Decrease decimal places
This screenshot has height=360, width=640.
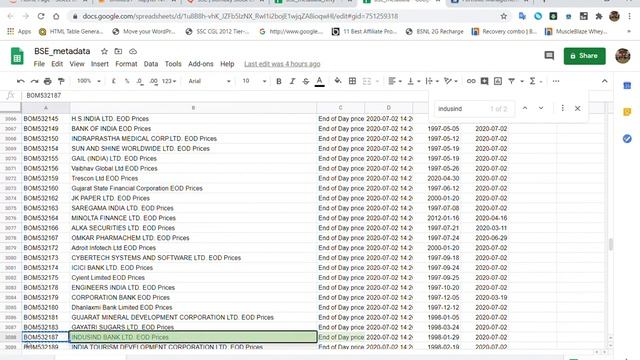140,81
